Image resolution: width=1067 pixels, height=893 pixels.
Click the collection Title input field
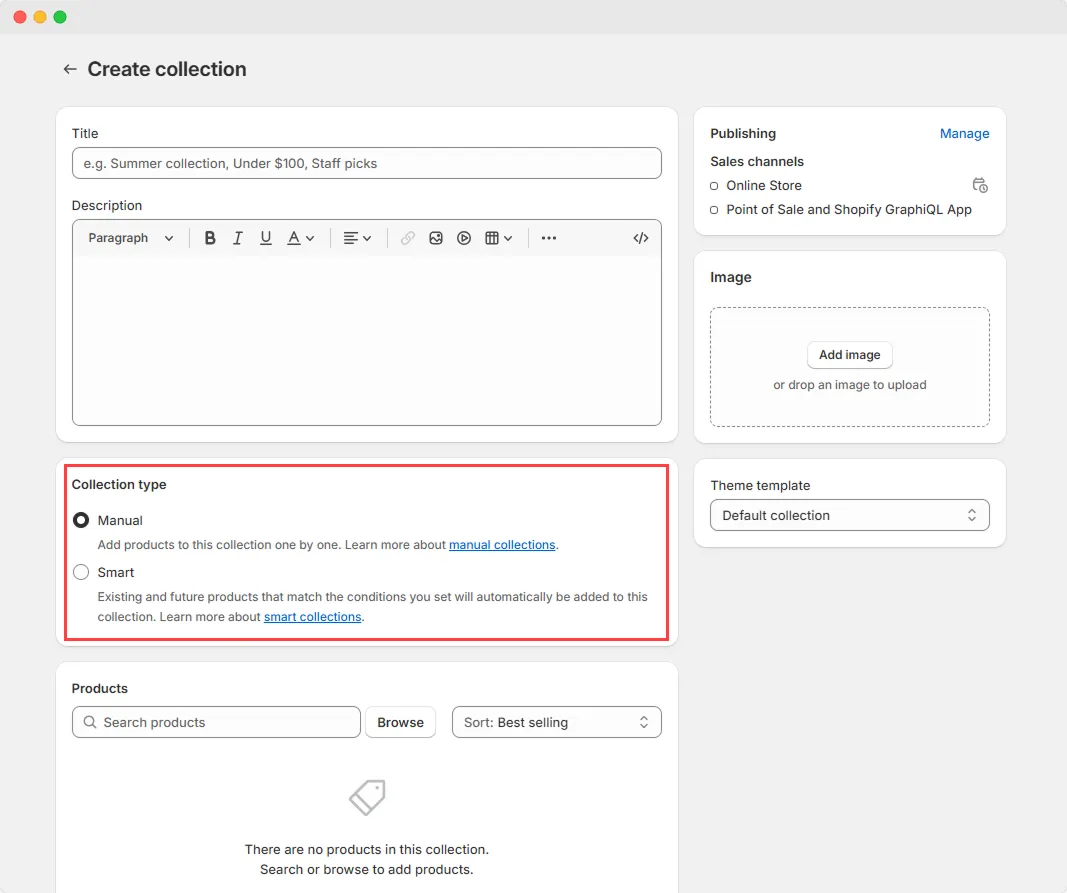click(x=366, y=162)
